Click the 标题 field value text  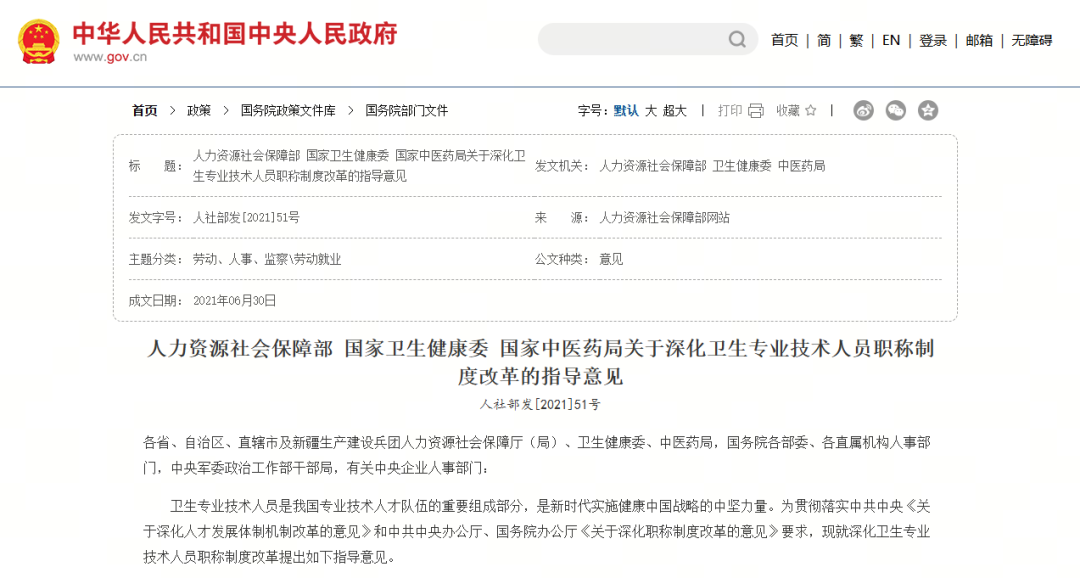(x=359, y=166)
